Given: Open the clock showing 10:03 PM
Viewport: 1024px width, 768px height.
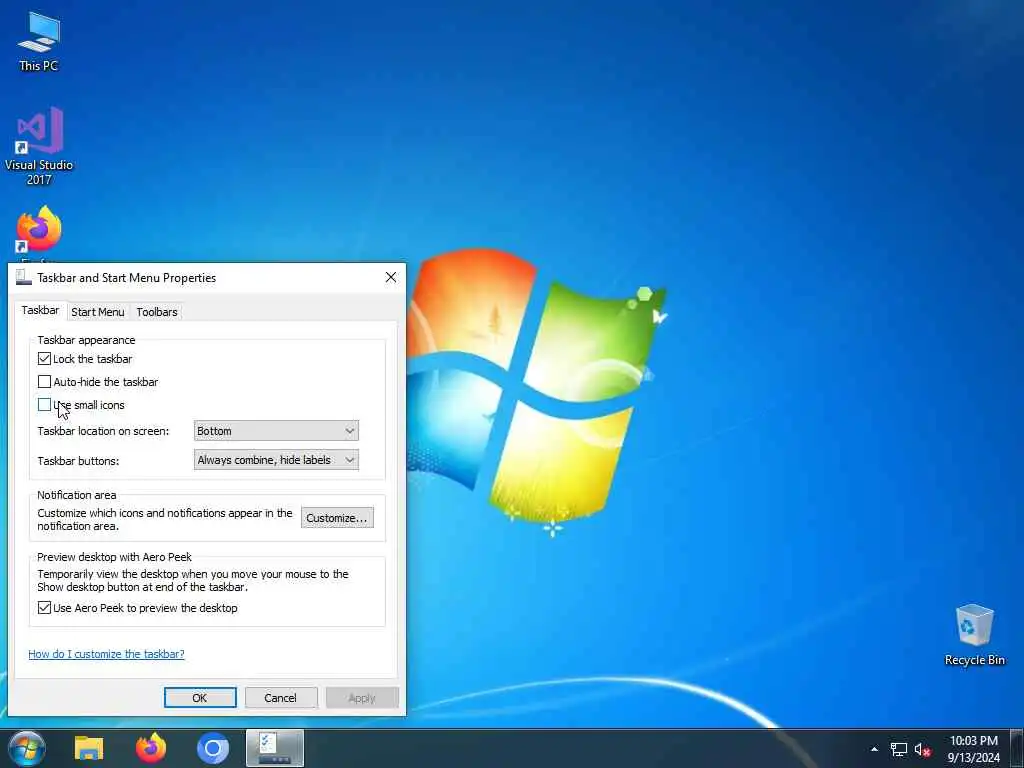Looking at the screenshot, I should click(x=974, y=749).
